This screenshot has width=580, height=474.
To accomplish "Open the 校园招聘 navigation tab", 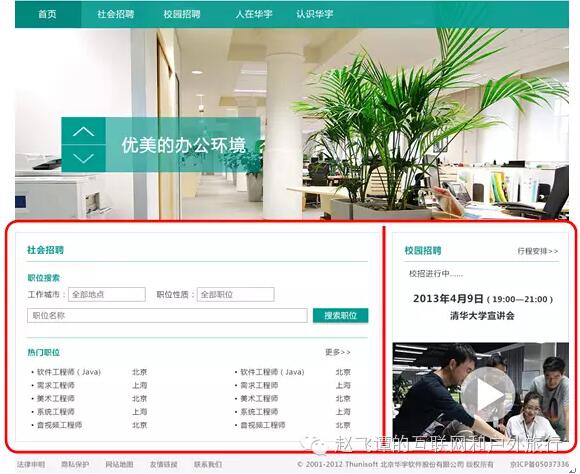I will 182,14.
